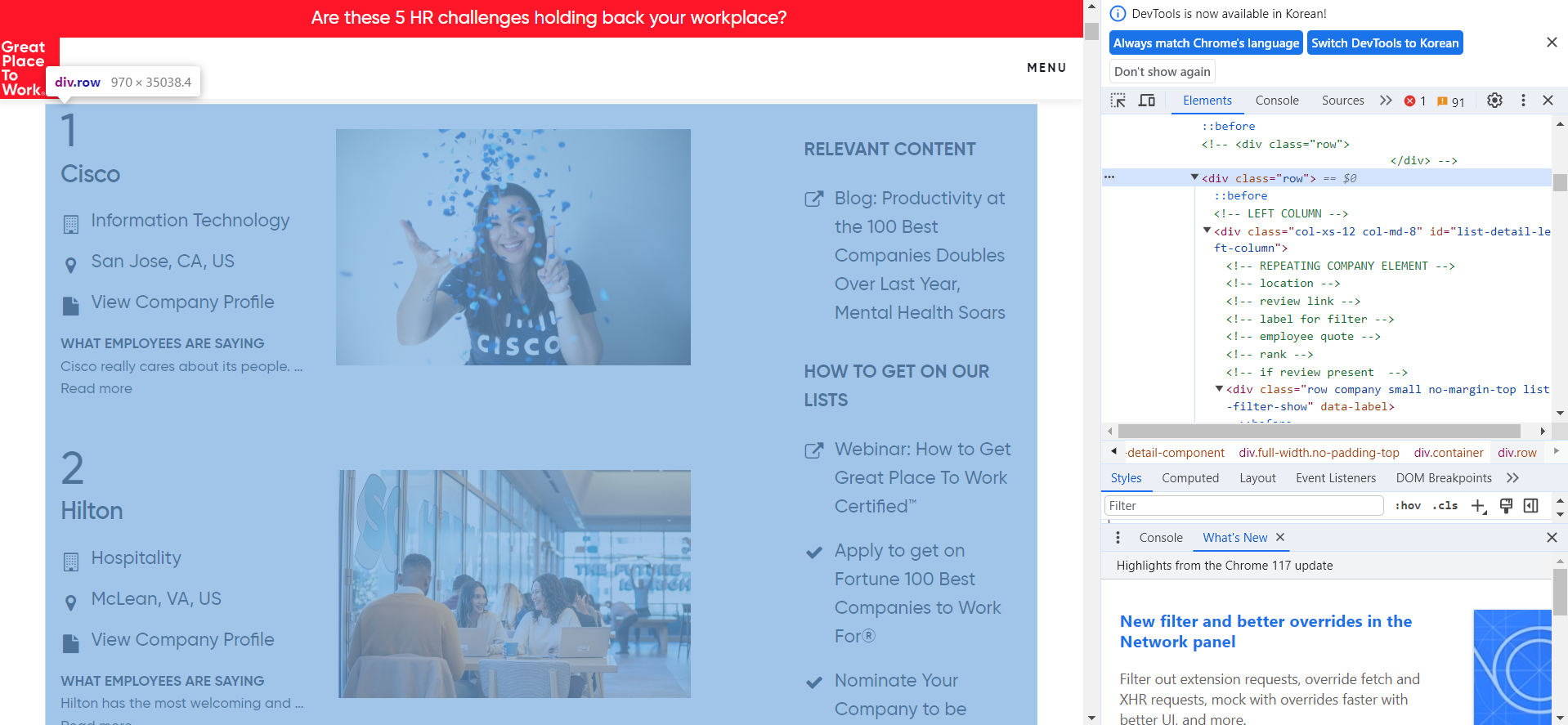
Task: Click into the Styles Filter field
Action: coord(1243,506)
